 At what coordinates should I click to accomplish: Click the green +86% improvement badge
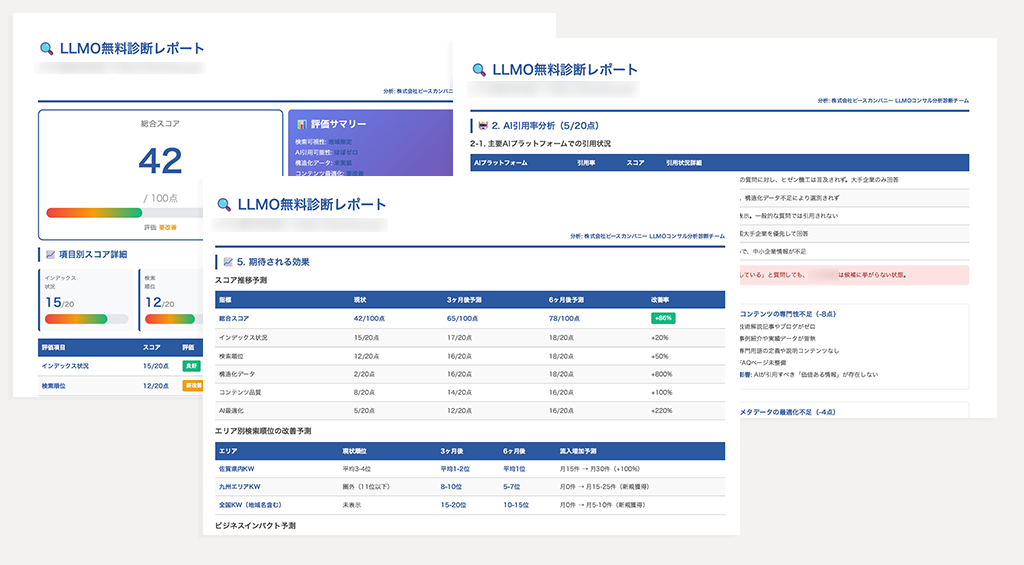coord(663,318)
